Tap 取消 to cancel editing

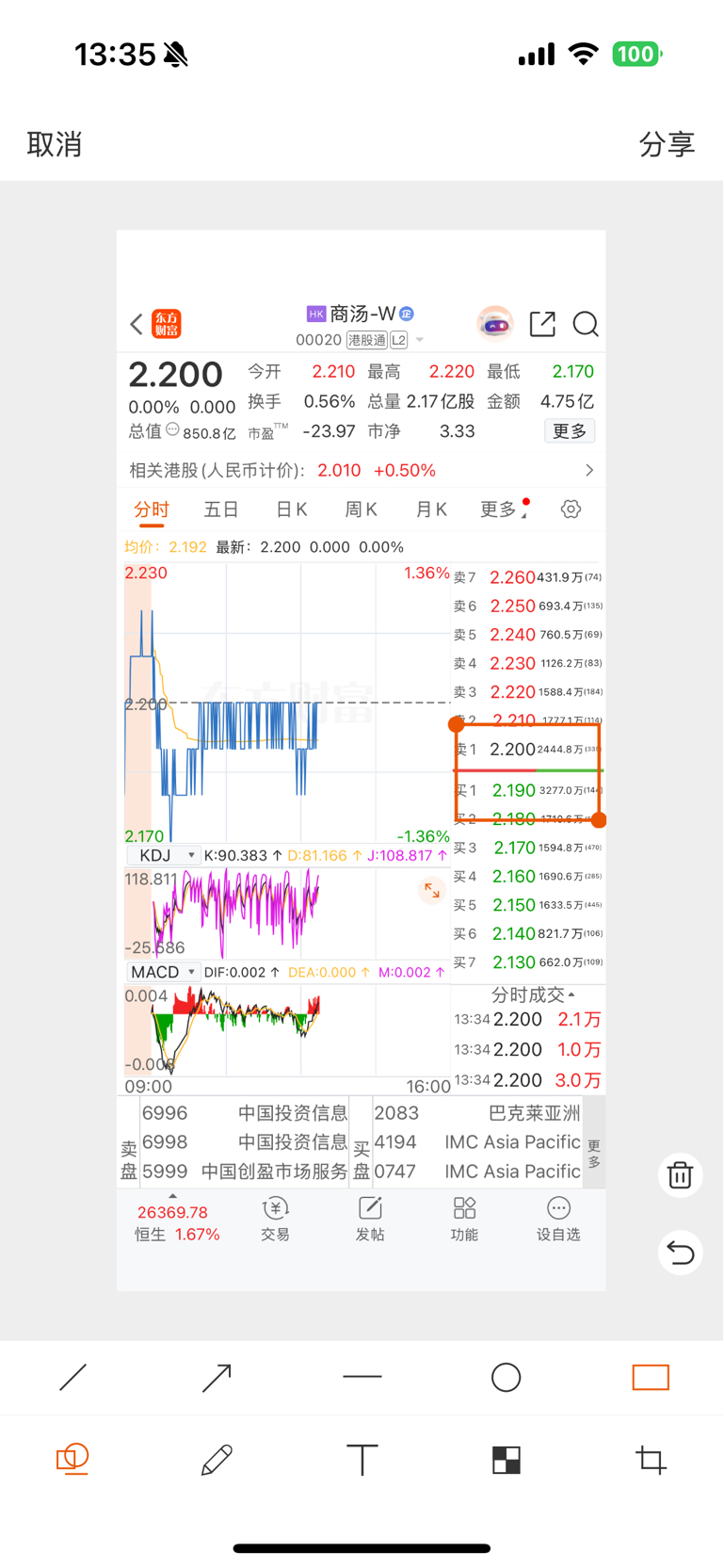(x=55, y=144)
